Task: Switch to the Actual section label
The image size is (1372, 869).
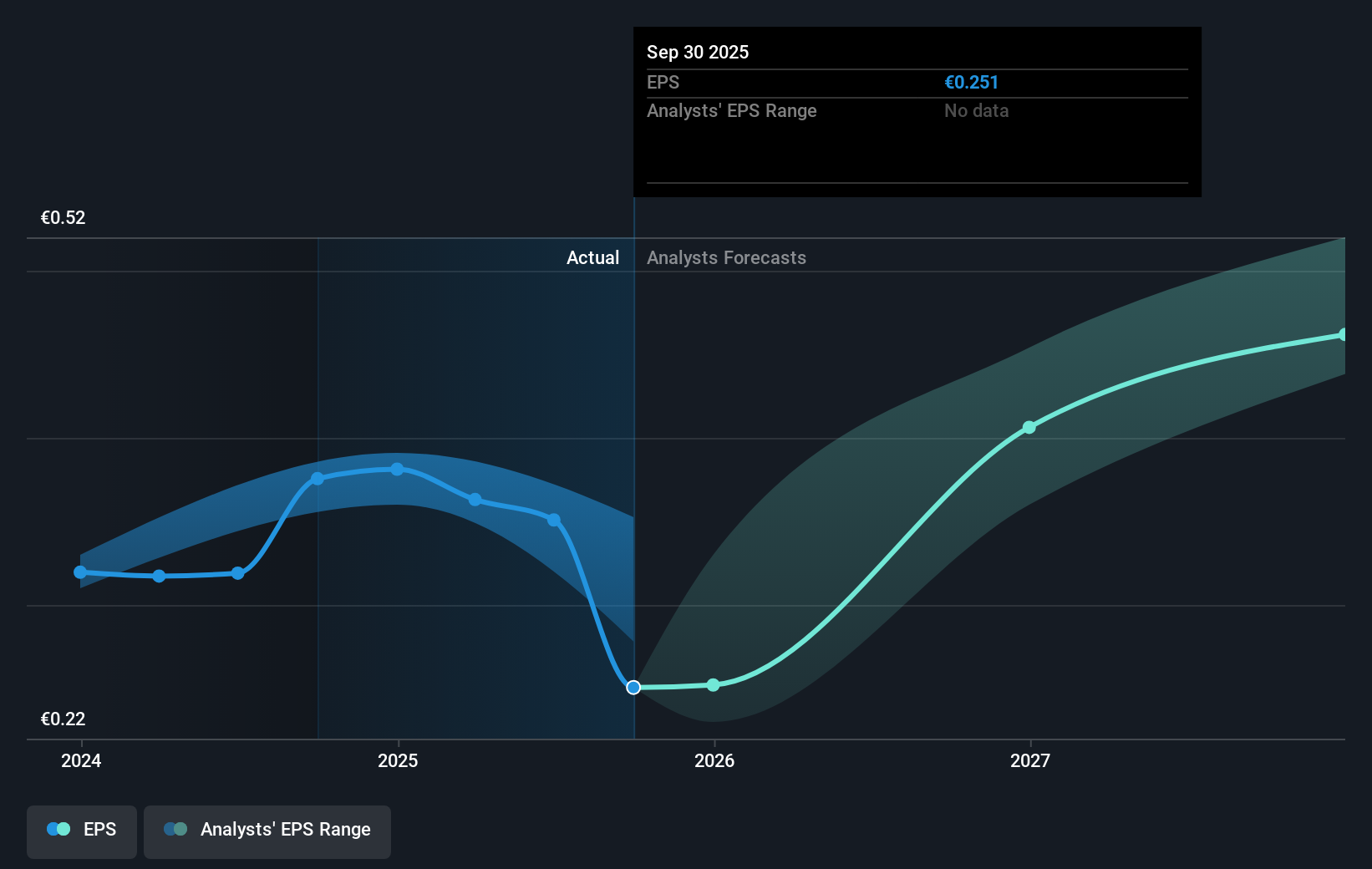Action: pos(593,257)
